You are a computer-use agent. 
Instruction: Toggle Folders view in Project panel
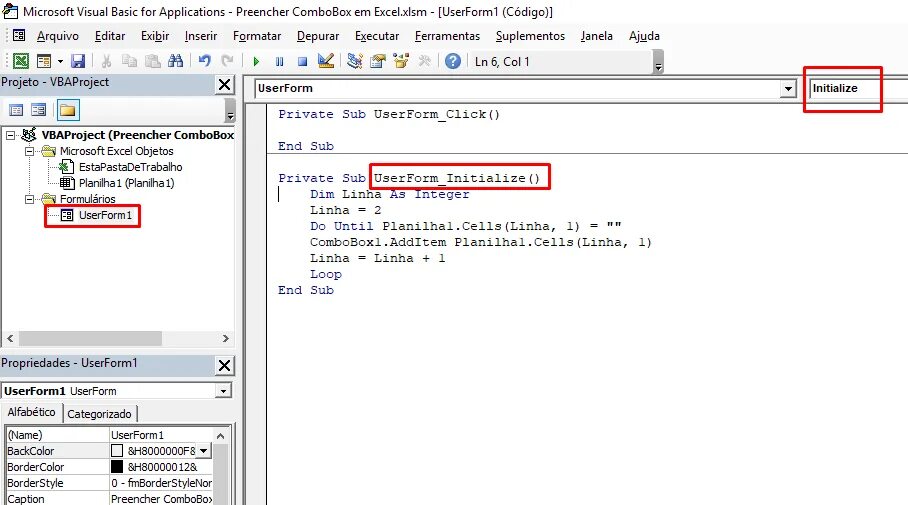(x=68, y=110)
